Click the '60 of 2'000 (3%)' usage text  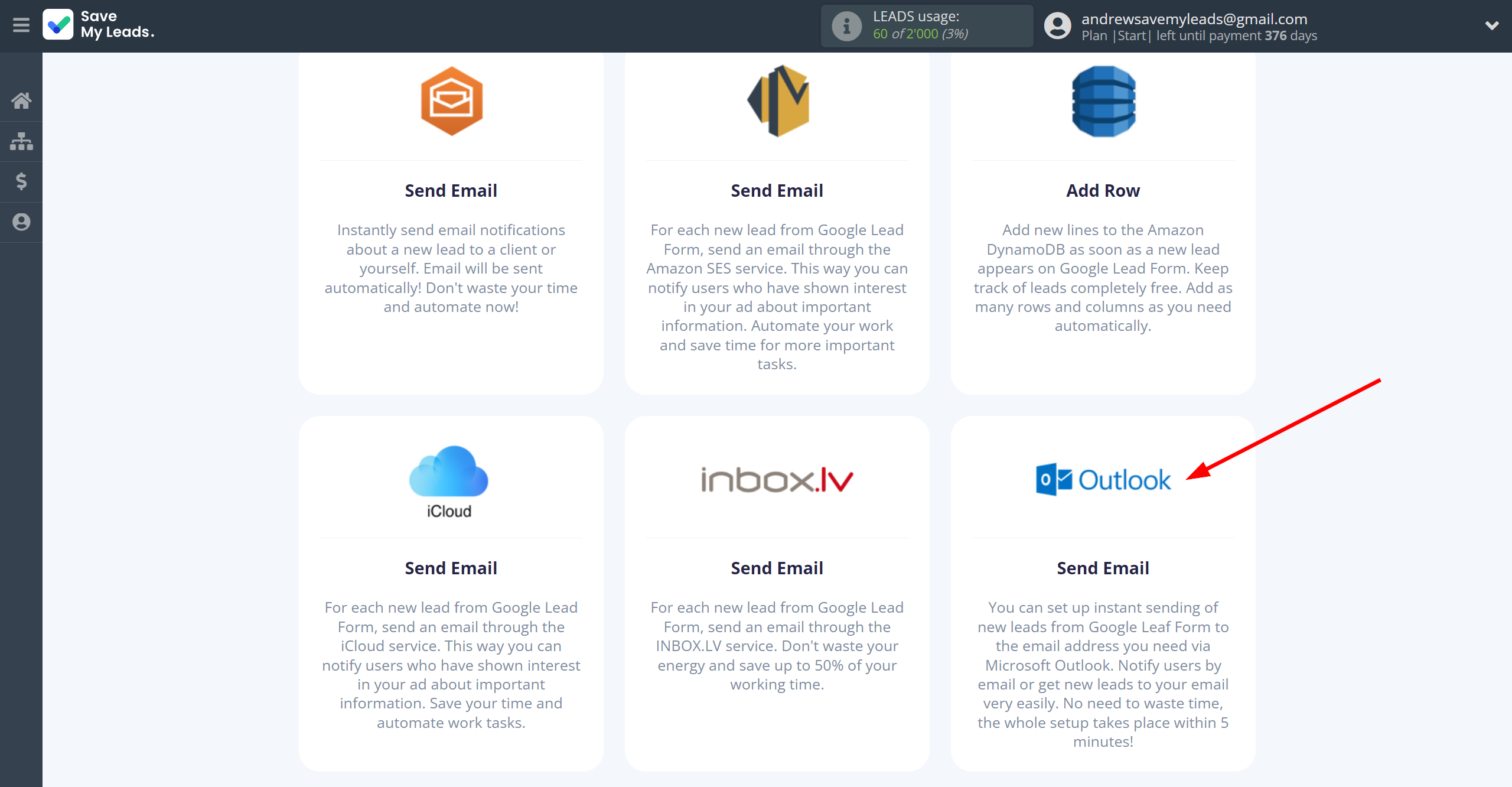click(x=921, y=34)
